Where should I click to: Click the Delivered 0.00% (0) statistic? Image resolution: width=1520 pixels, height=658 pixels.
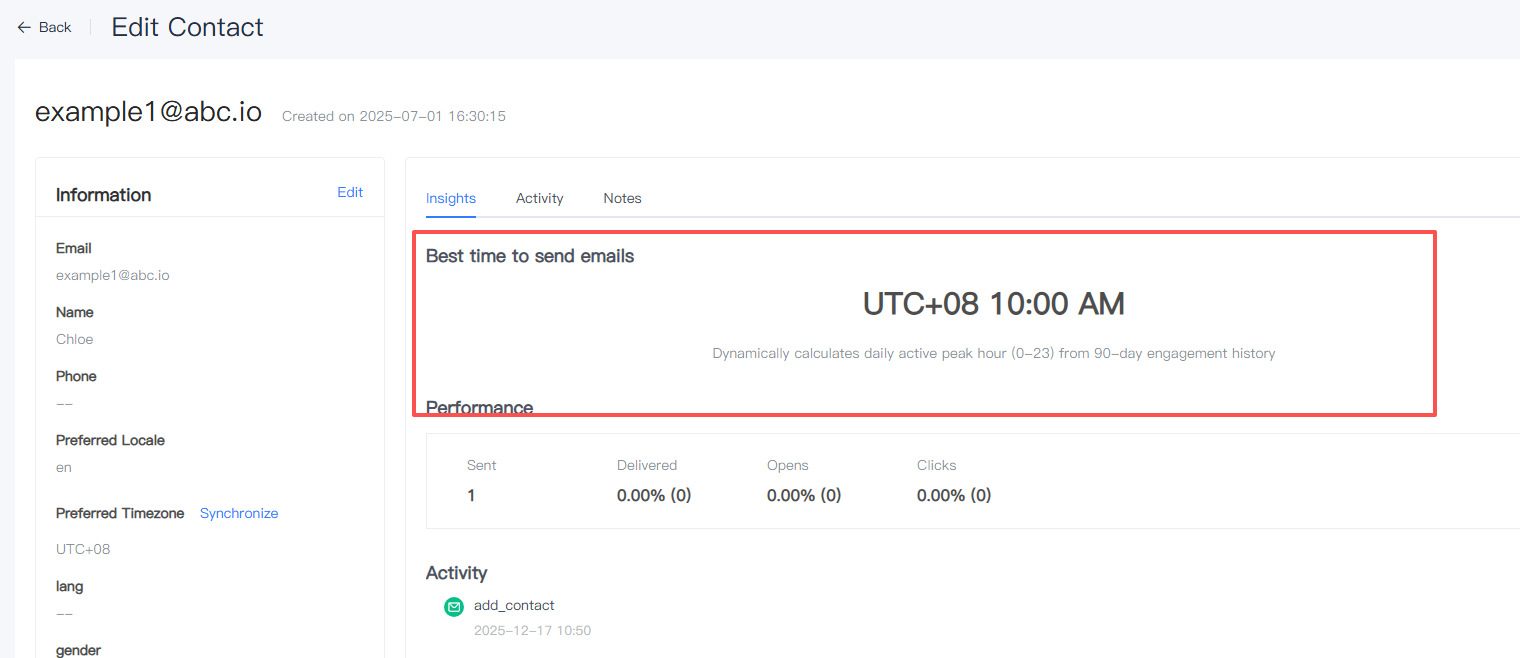(654, 495)
